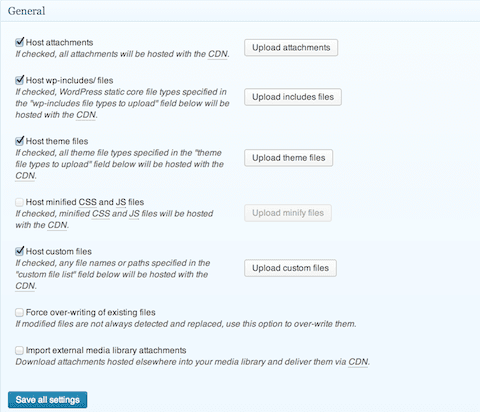Screen dimensions: 480x412
Task: Click the Upload theme files button
Action: click(288, 158)
